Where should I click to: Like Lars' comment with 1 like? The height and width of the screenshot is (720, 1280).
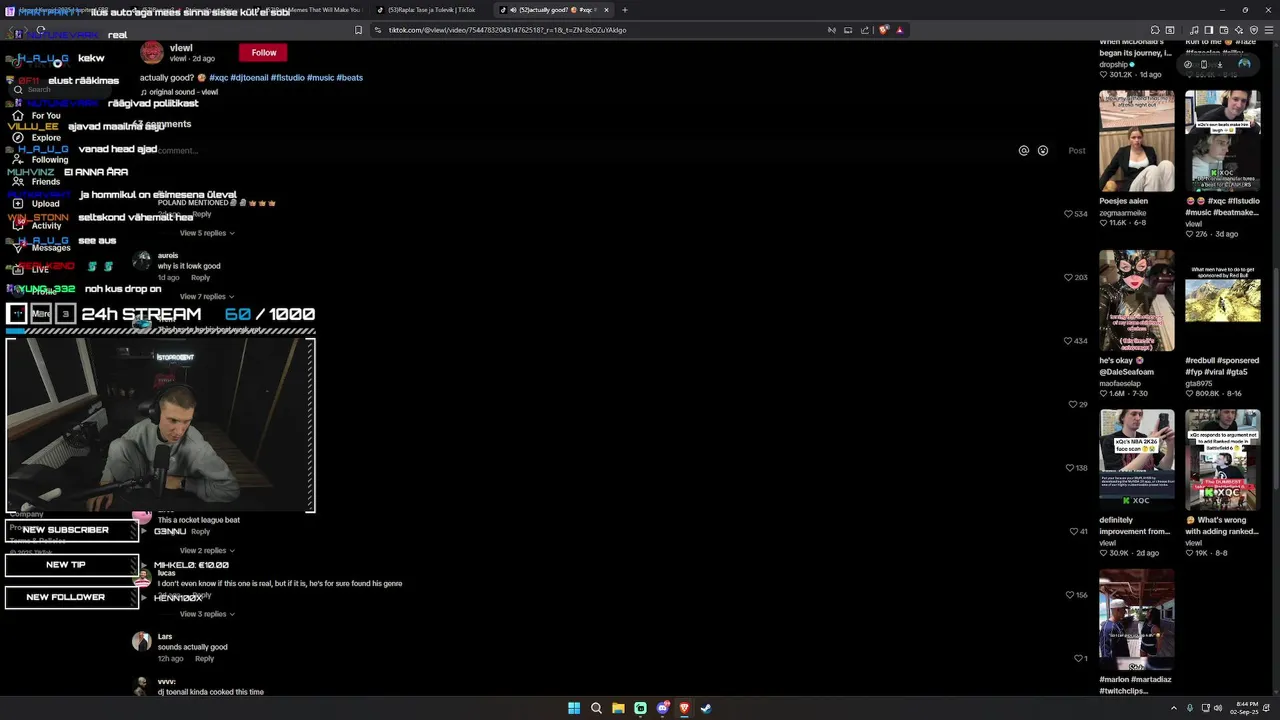pos(1078,659)
